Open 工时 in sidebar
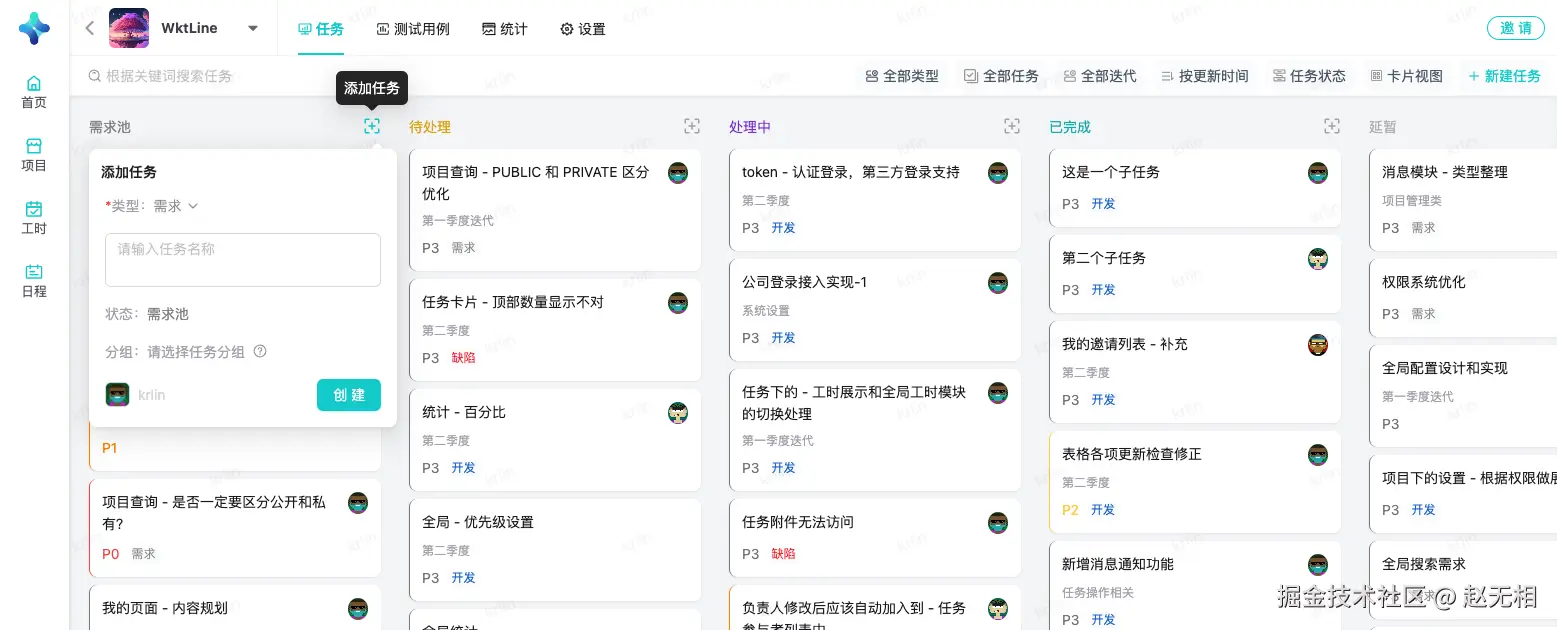Image resolution: width=1557 pixels, height=630 pixels. pos(34,218)
